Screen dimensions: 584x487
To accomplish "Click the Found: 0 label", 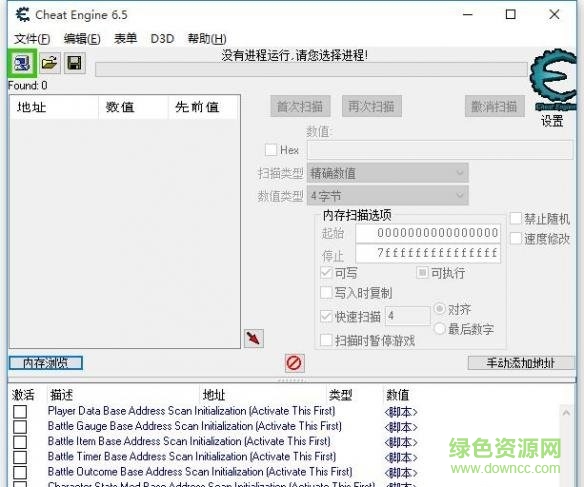I will tap(28, 86).
